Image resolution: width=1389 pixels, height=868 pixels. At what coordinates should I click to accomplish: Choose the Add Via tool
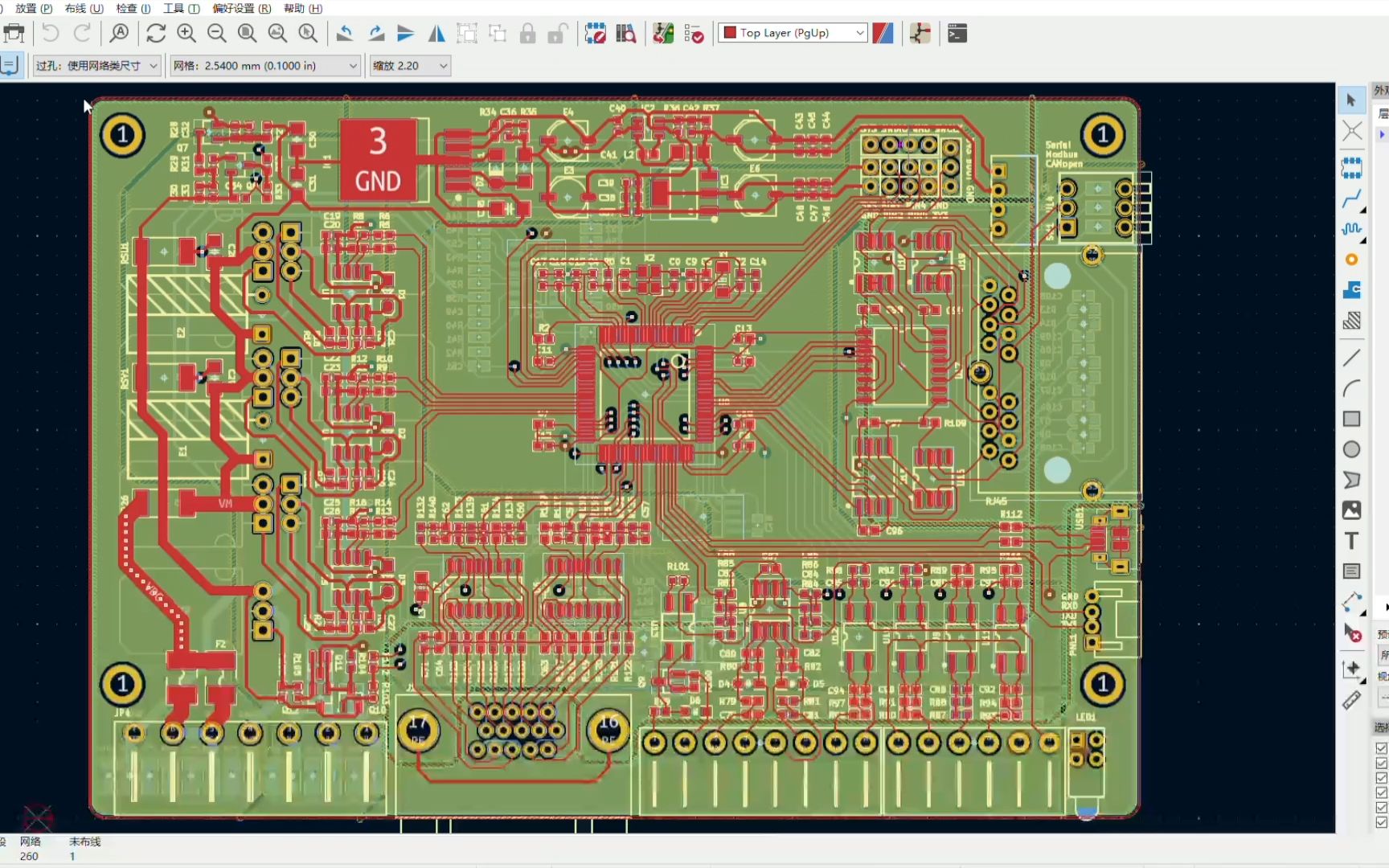[x=1351, y=260]
